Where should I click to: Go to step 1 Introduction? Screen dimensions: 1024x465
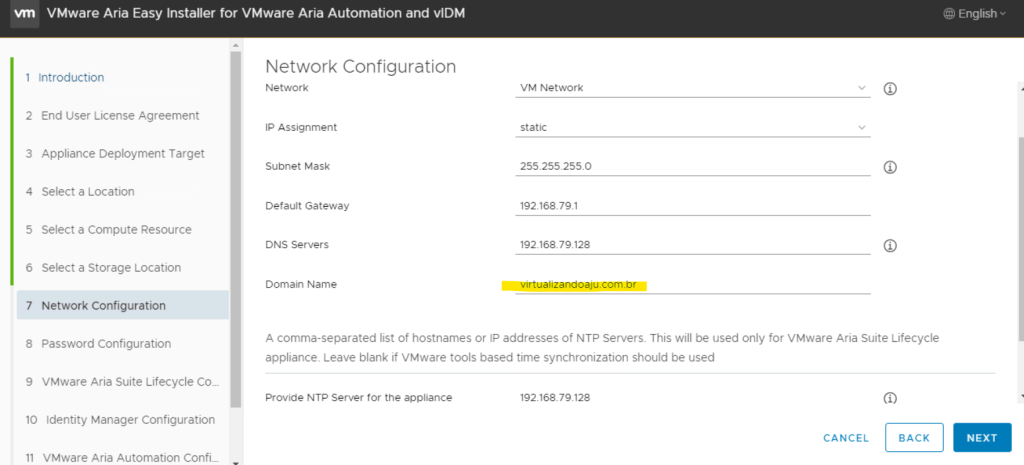click(71, 78)
